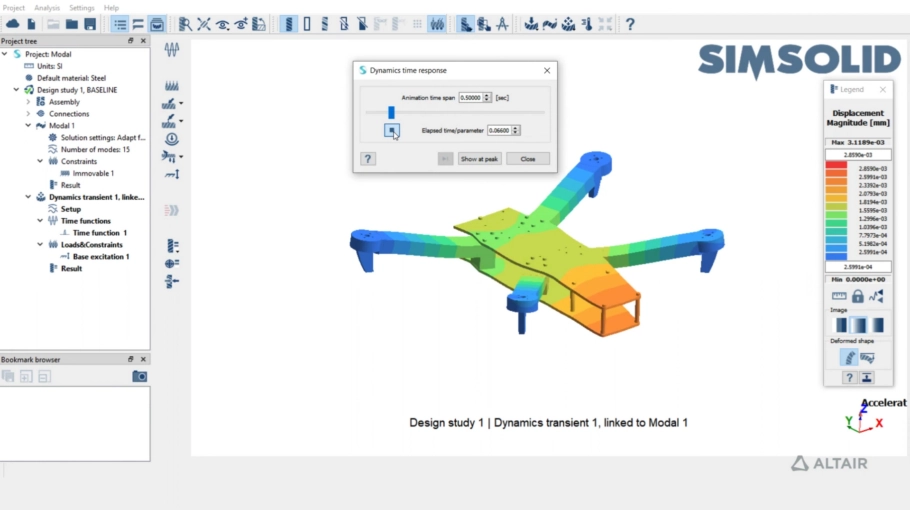The image size is (910, 510).
Task: Open help question mark in Legend panel
Action: coord(849,378)
